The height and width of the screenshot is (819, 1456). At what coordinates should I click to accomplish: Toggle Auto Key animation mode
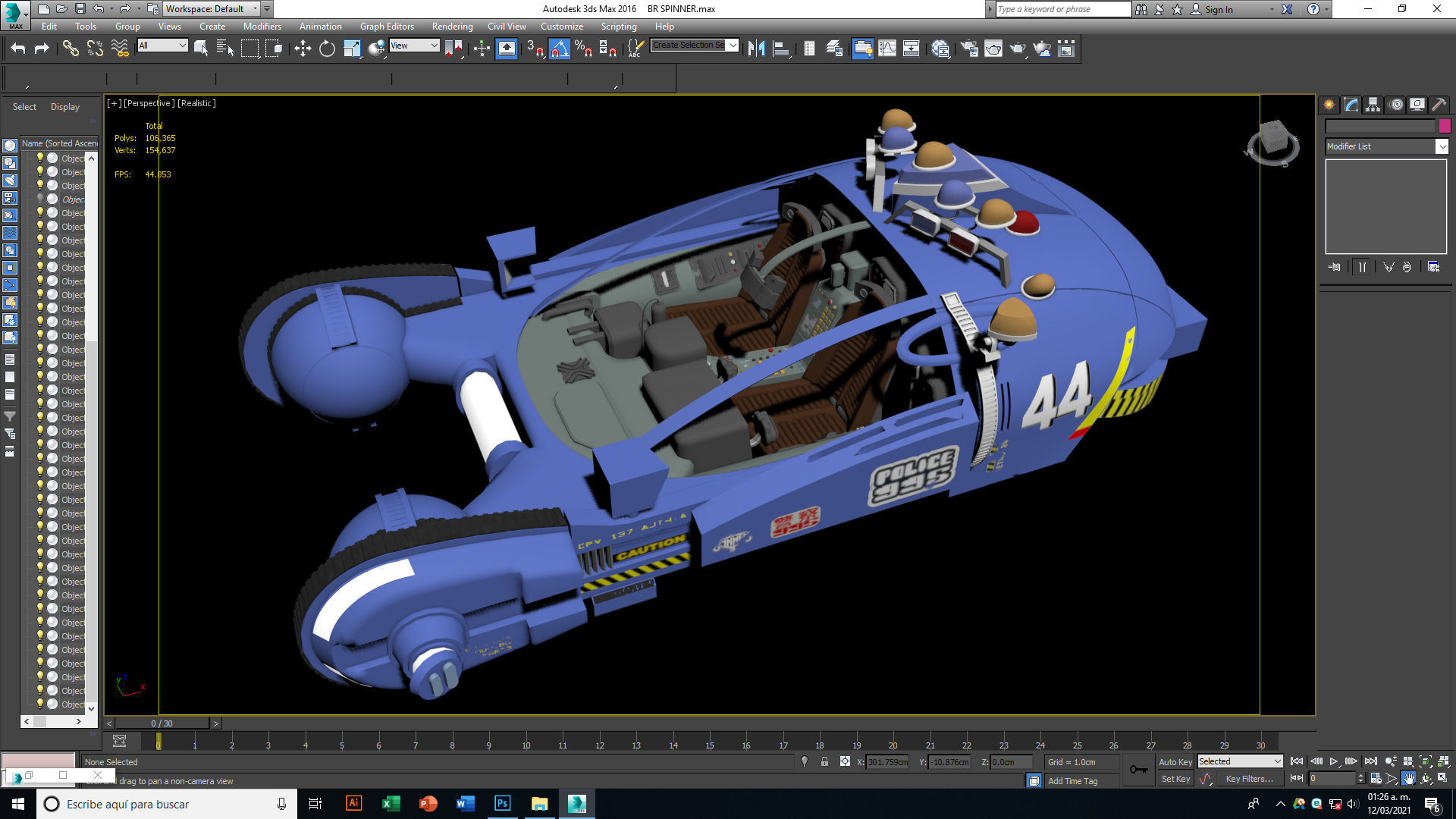[x=1175, y=761]
